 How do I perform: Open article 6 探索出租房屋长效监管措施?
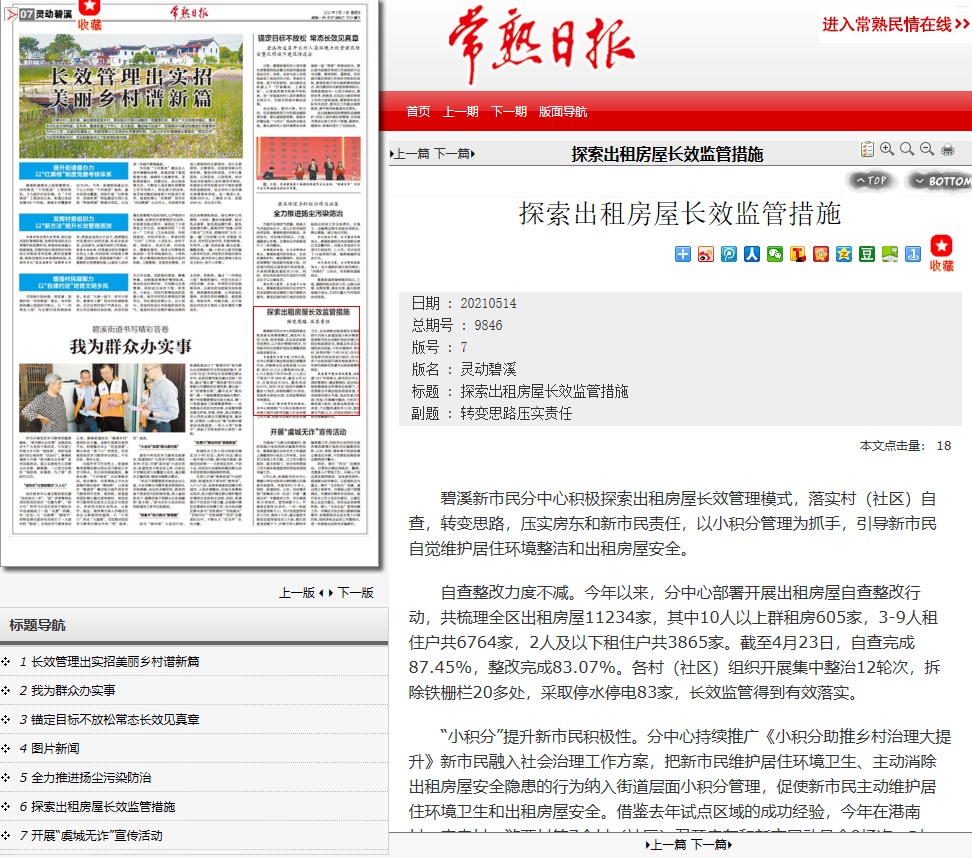(103, 807)
